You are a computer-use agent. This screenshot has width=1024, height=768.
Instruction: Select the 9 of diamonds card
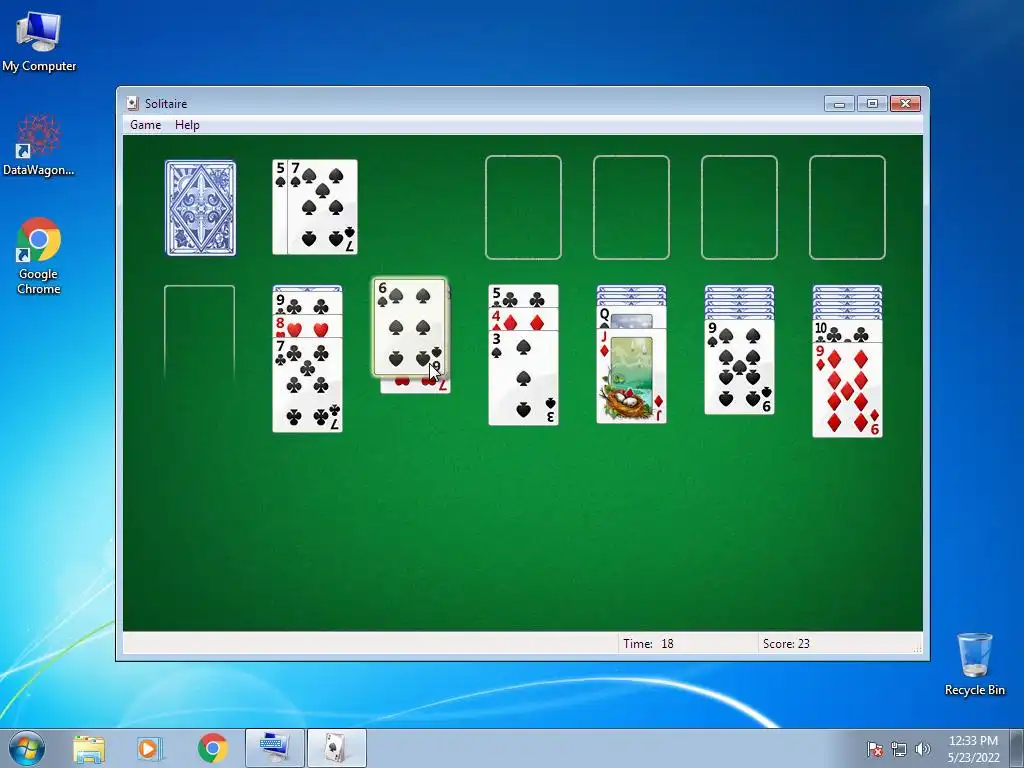(x=847, y=390)
